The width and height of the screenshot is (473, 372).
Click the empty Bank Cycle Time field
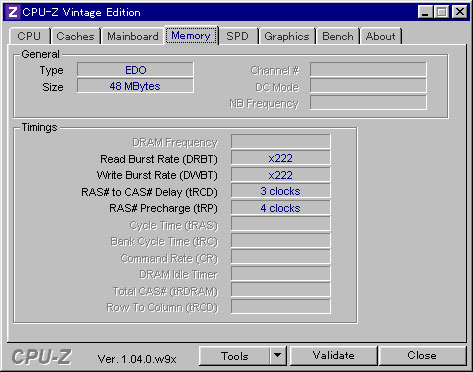pos(281,241)
